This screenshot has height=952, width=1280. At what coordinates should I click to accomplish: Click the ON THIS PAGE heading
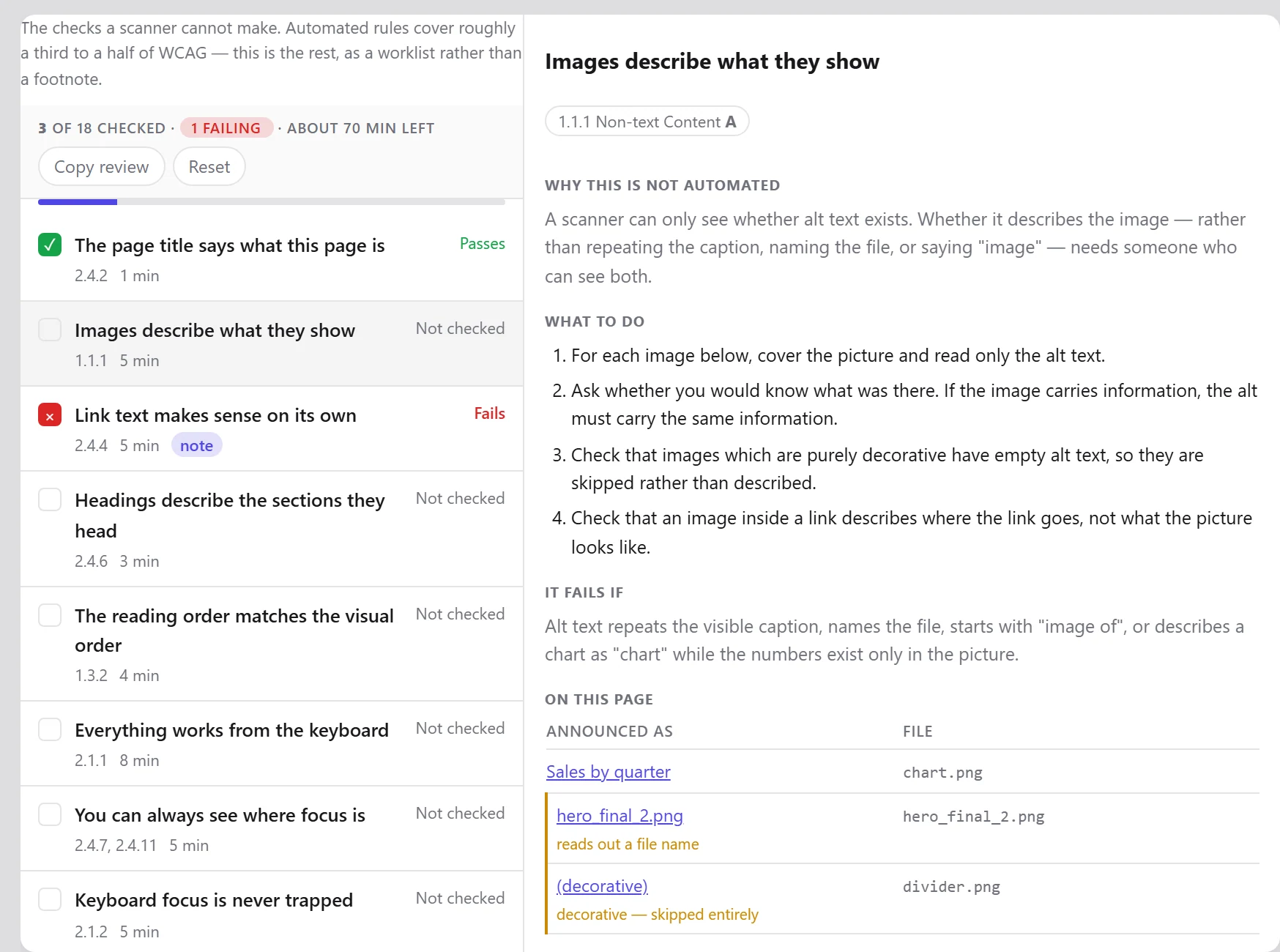click(599, 699)
